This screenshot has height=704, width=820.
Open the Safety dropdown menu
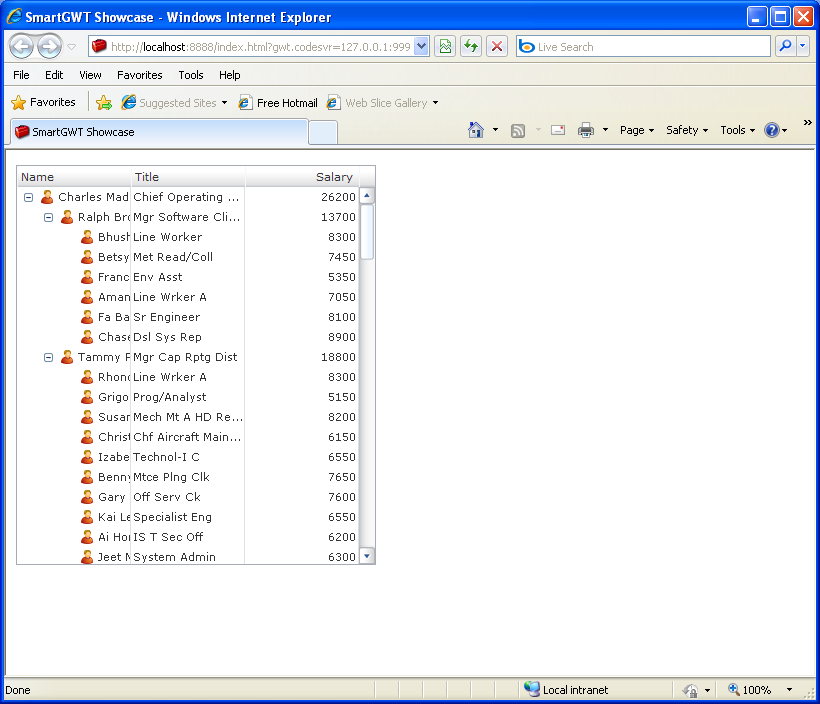[x=687, y=130]
